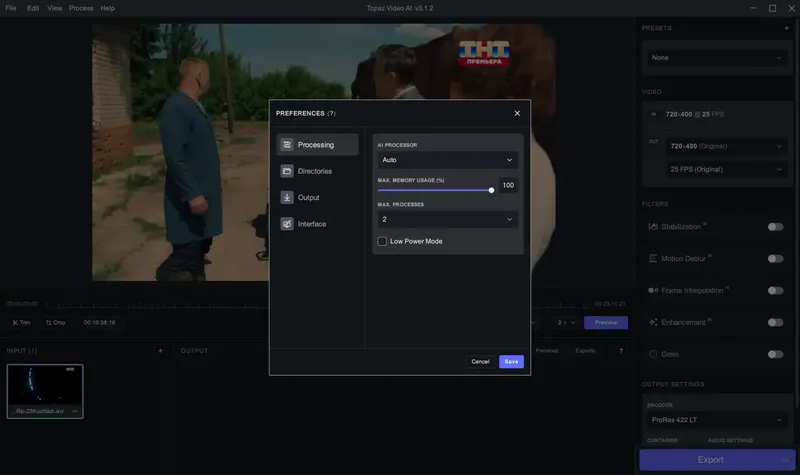Viewport: 800px width, 475px height.
Task: Open the Output download icon
Action: [x=287, y=197]
